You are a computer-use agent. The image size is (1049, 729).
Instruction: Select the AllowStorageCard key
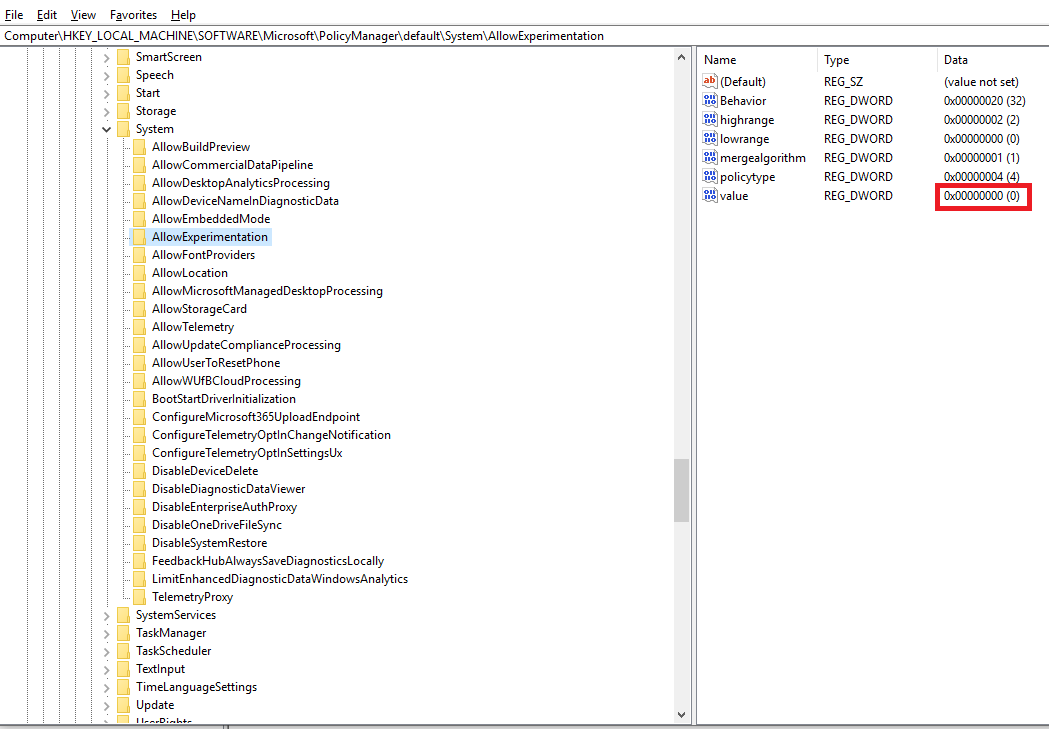point(199,310)
